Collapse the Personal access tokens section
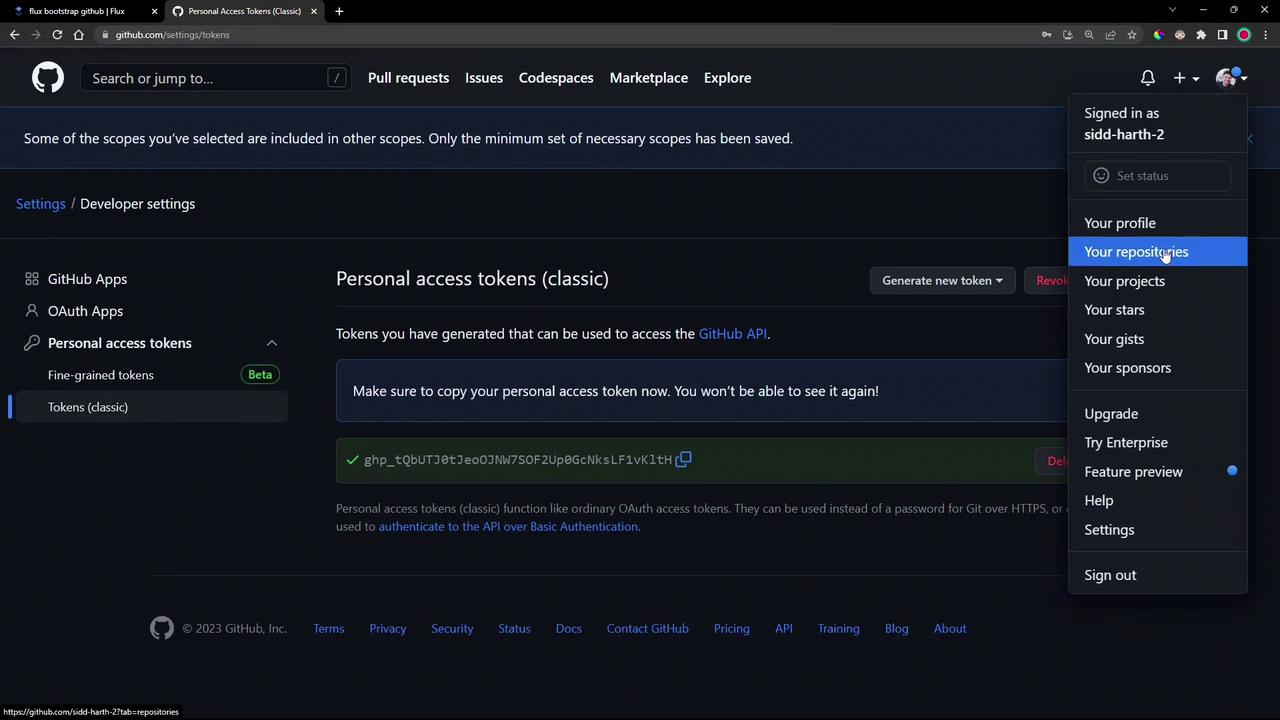Image resolution: width=1280 pixels, height=720 pixels. click(272, 343)
